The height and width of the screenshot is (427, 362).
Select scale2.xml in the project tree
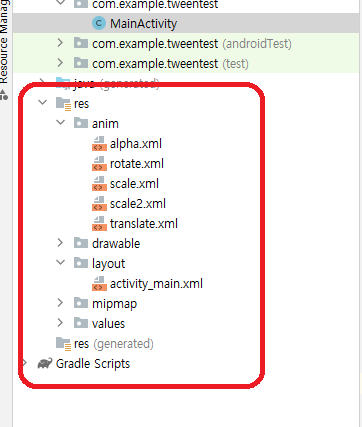pos(138,204)
